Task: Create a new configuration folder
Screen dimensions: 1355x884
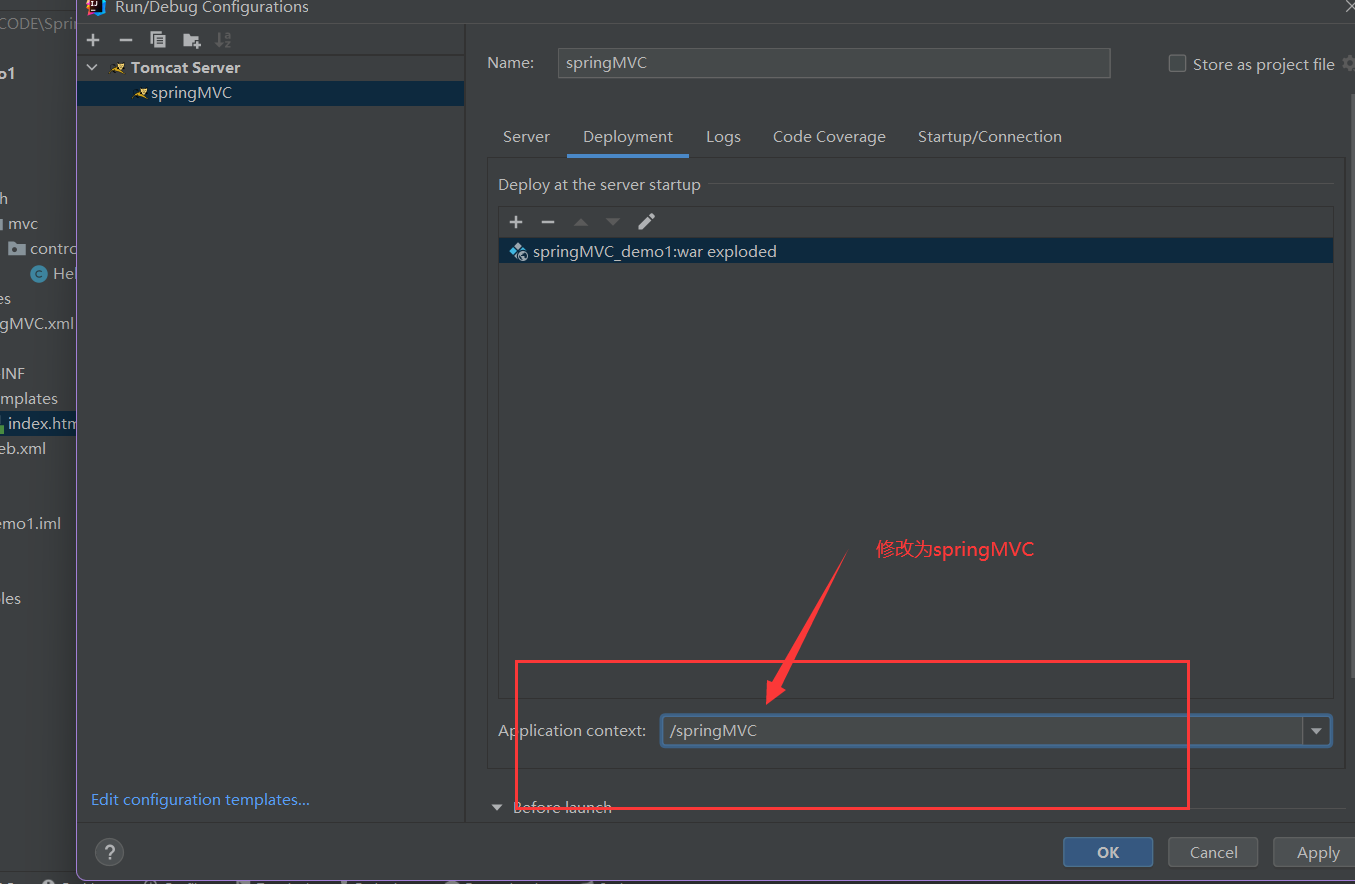Action: (191, 40)
